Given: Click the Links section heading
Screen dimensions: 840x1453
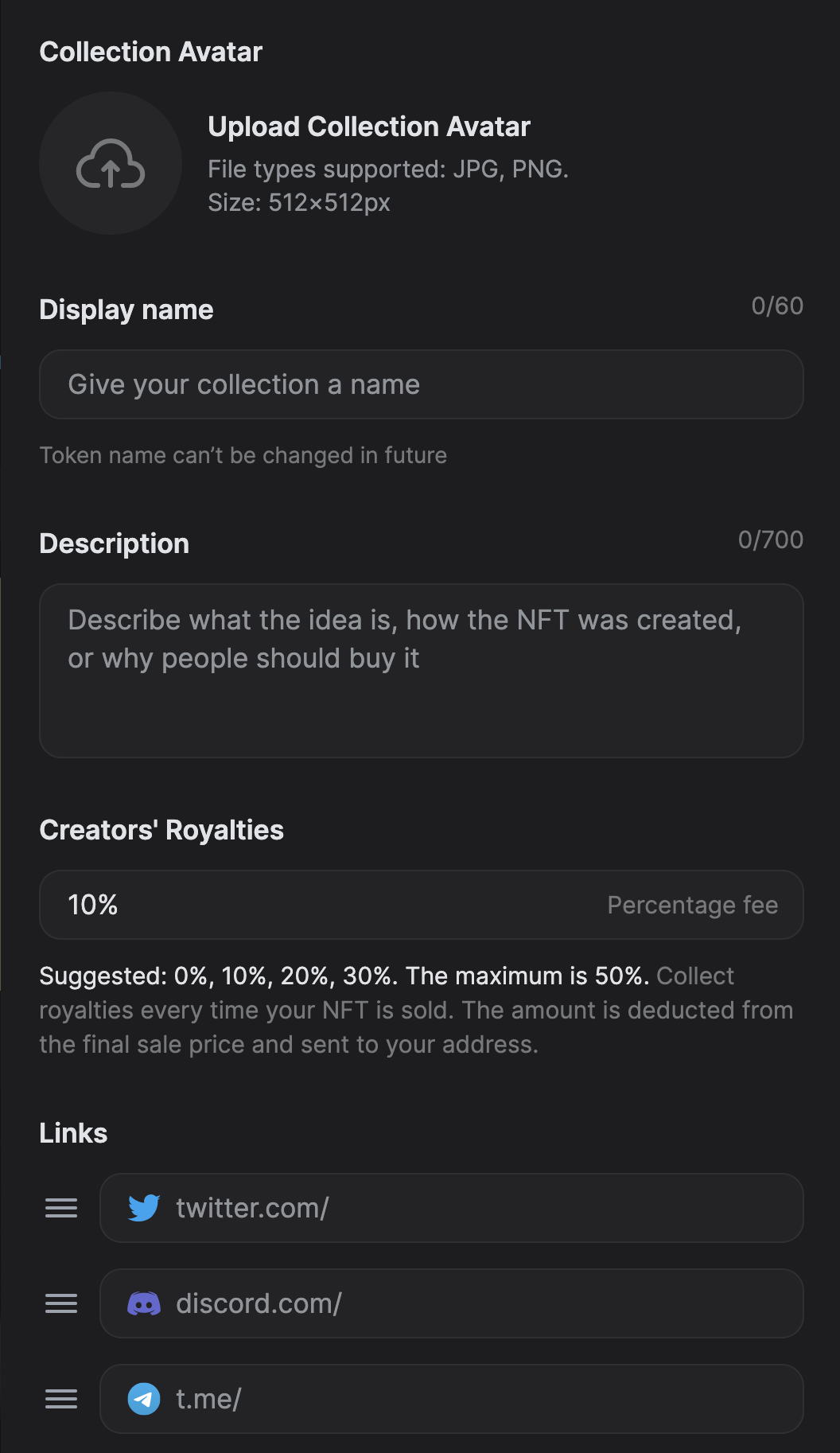Looking at the screenshot, I should tap(73, 1133).
